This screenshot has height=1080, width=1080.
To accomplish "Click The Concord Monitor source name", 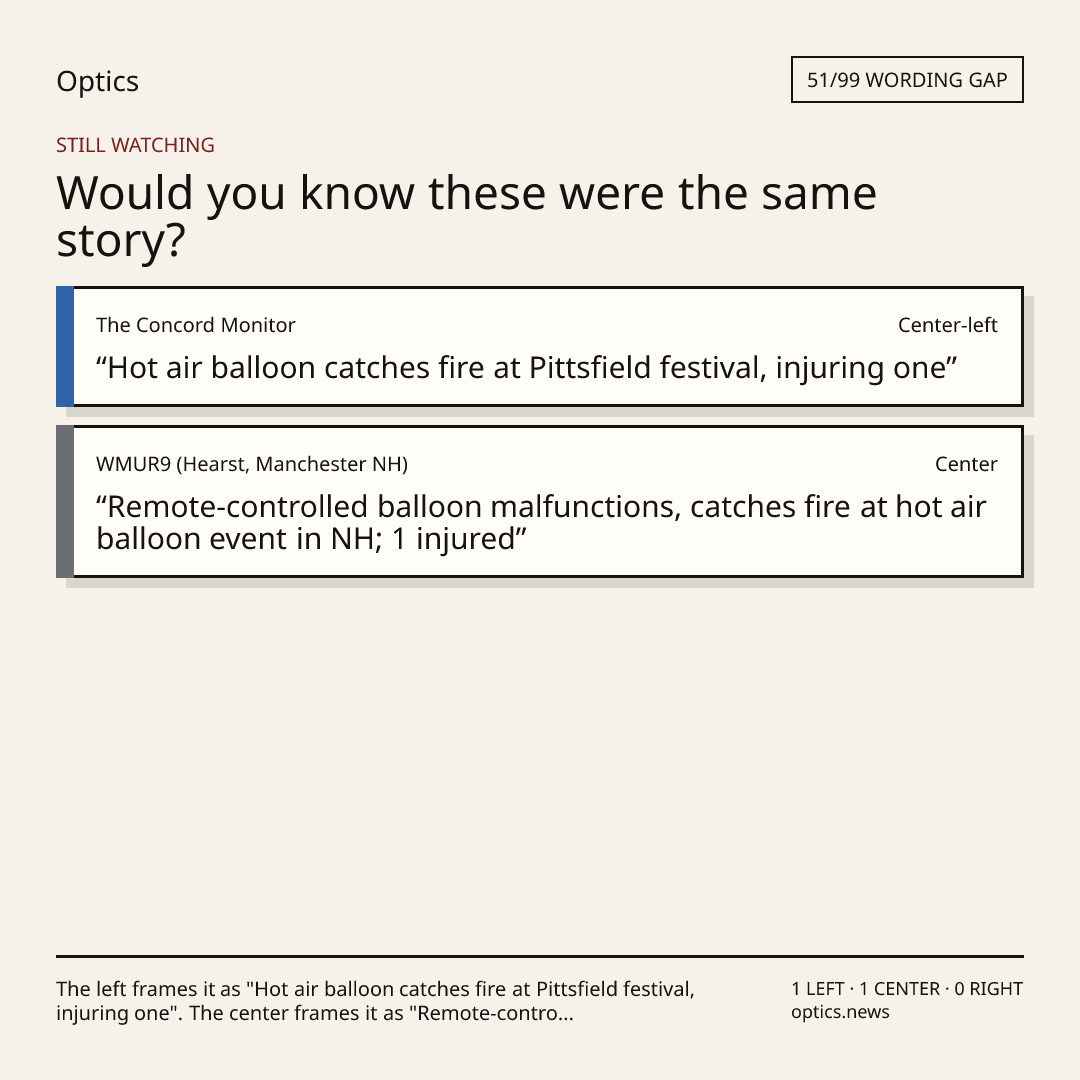I will pyautogui.click(x=196, y=325).
